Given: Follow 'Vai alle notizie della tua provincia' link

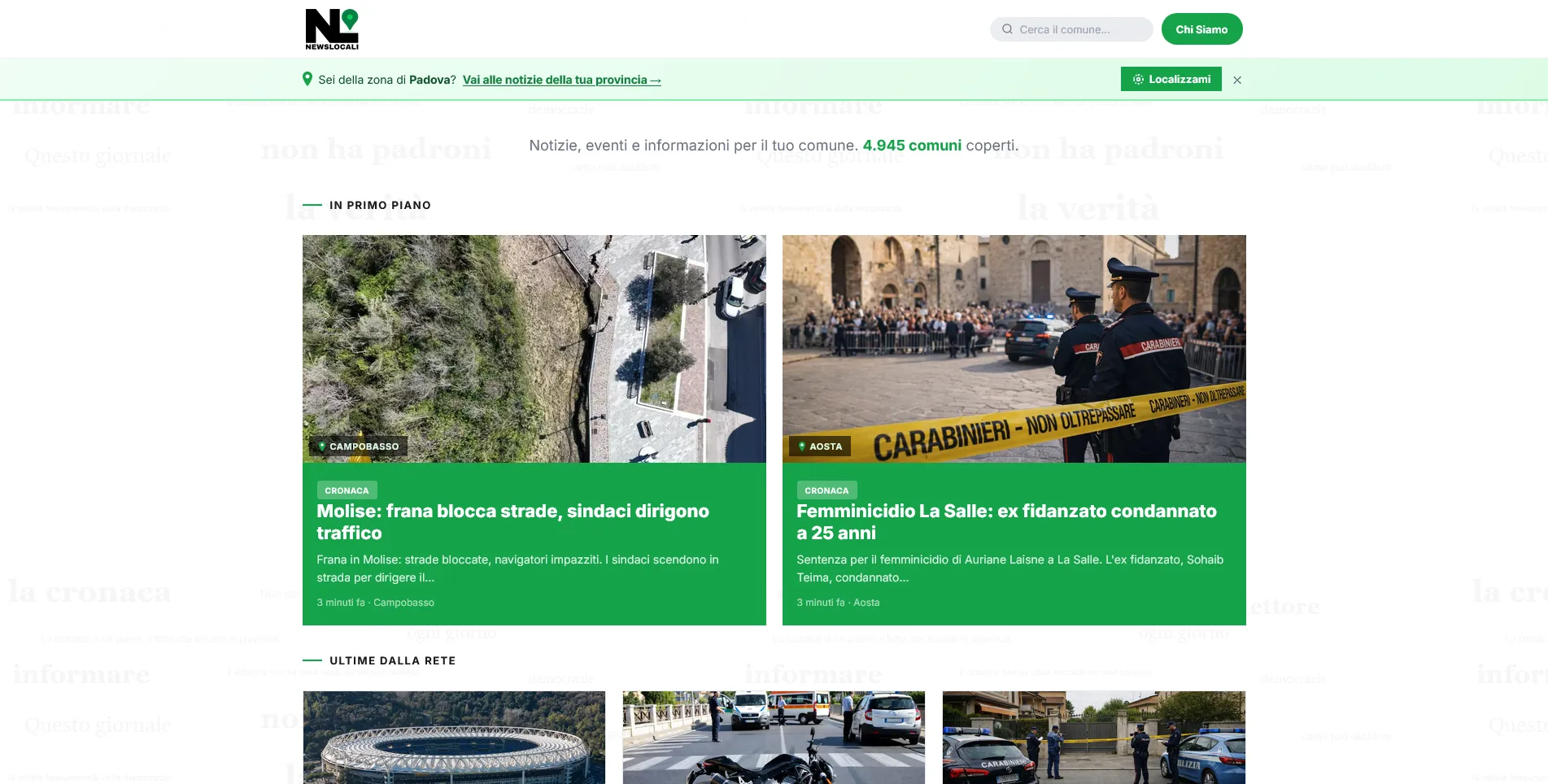Looking at the screenshot, I should [561, 80].
